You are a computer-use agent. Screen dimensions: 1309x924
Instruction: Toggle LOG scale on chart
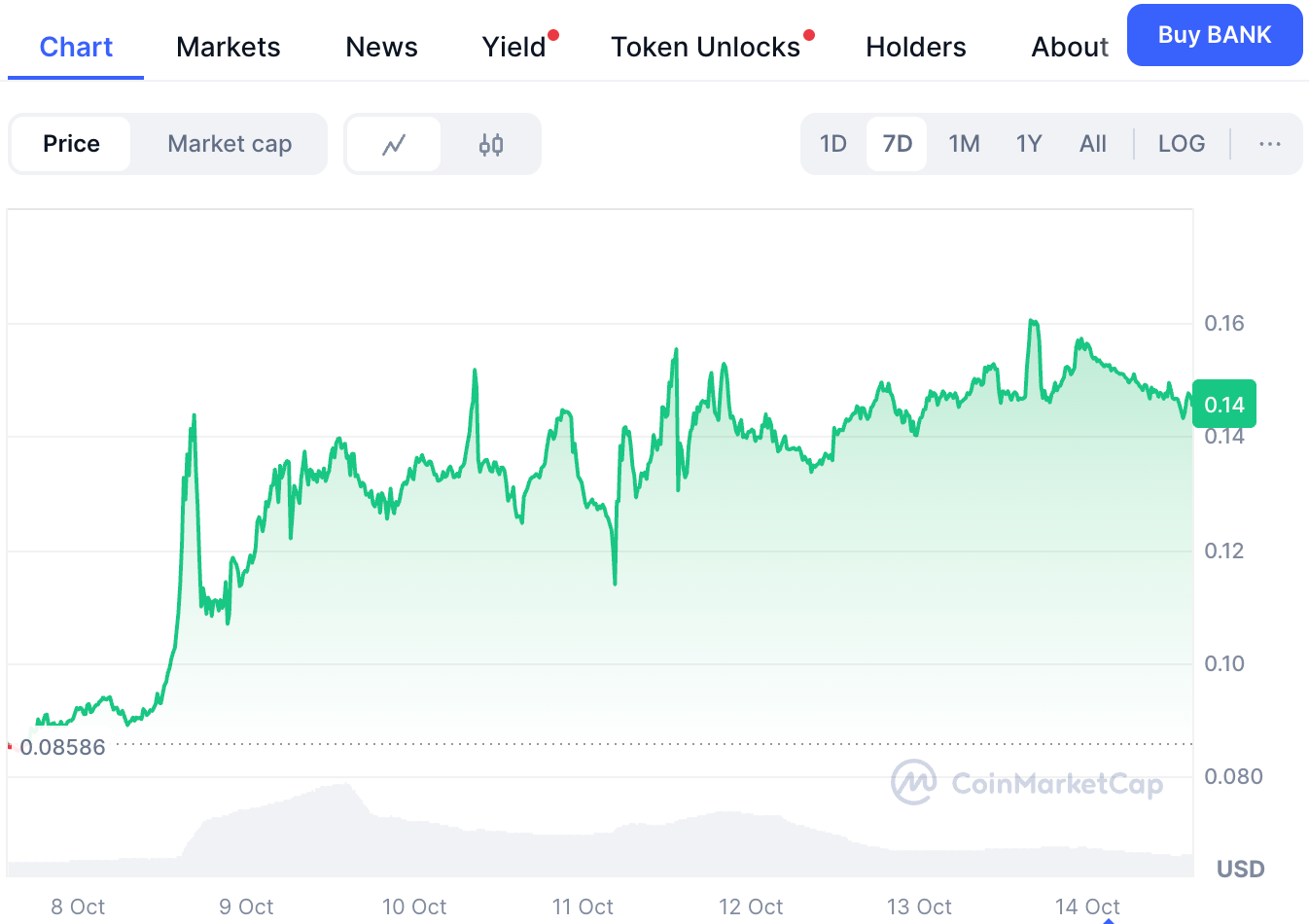[x=1181, y=144]
